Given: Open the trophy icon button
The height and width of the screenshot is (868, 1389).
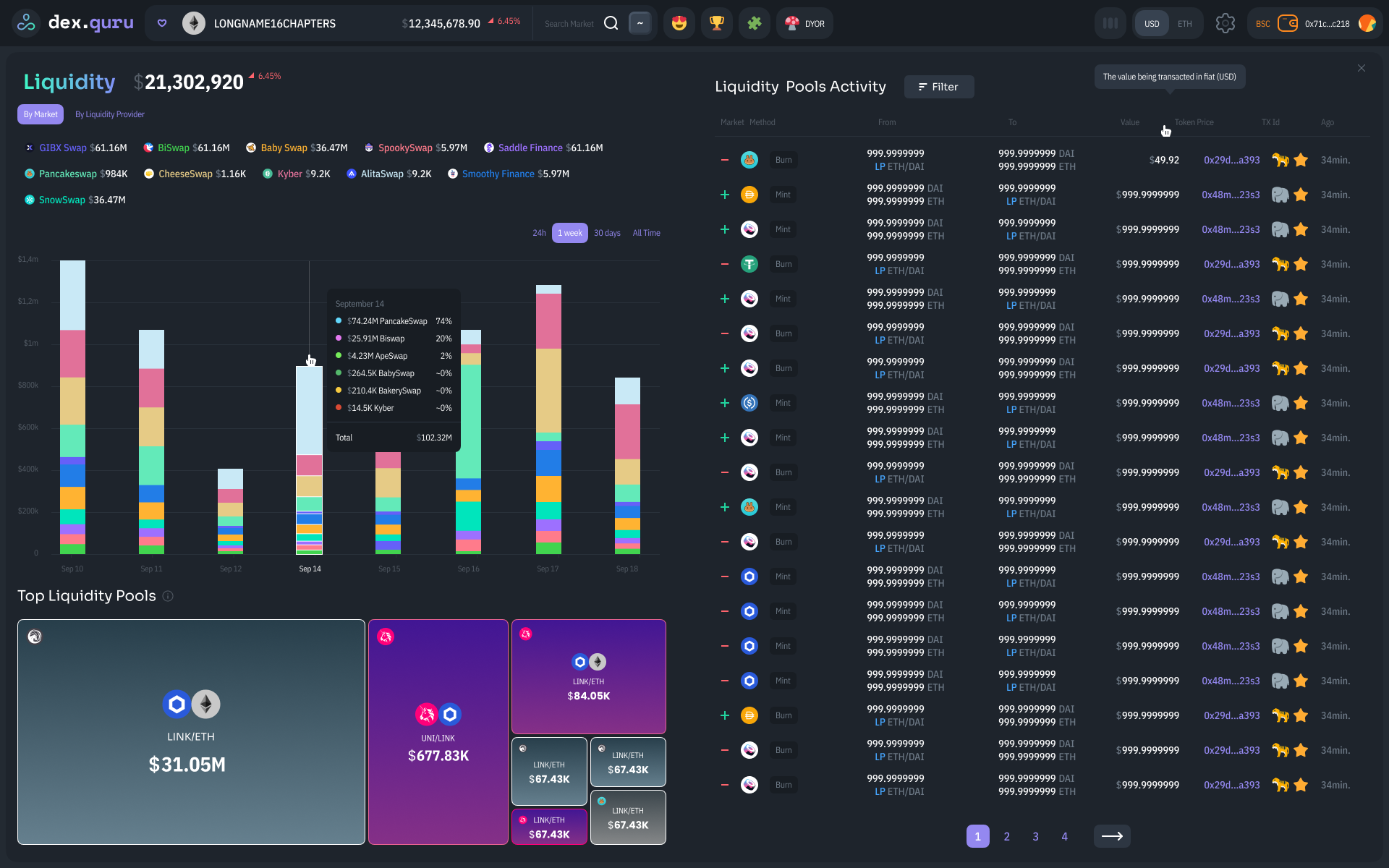Looking at the screenshot, I should pos(716,23).
